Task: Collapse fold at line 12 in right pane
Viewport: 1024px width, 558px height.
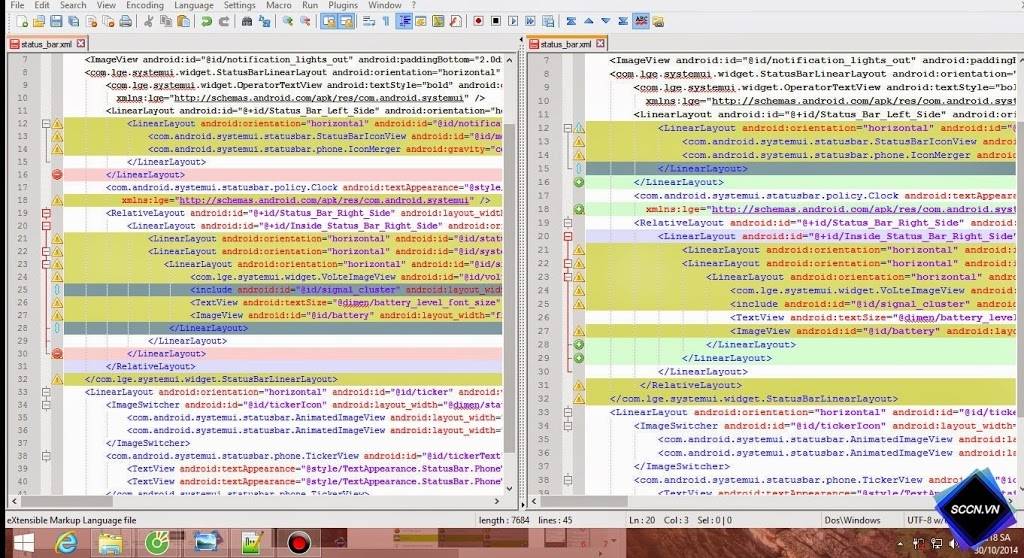Action: tap(568, 128)
